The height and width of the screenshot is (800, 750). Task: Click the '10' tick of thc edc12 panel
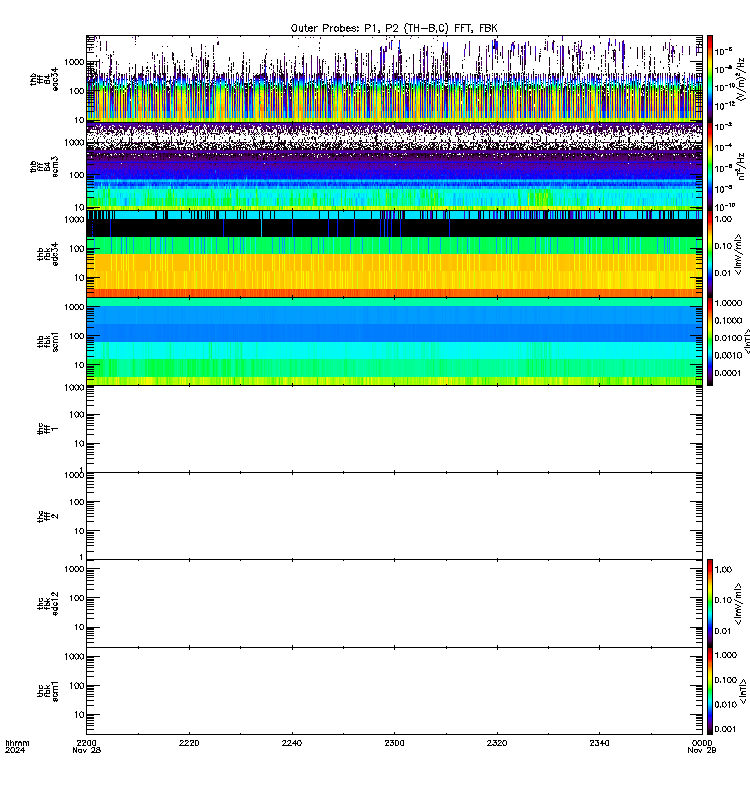(79, 627)
